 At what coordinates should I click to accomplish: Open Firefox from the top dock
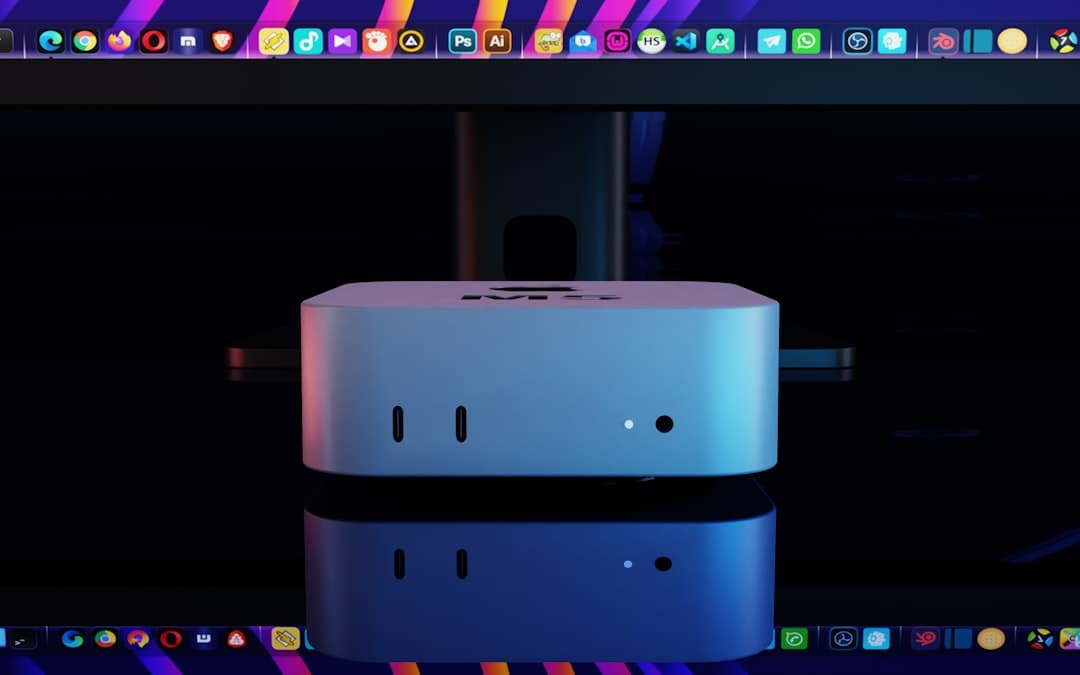[x=119, y=41]
